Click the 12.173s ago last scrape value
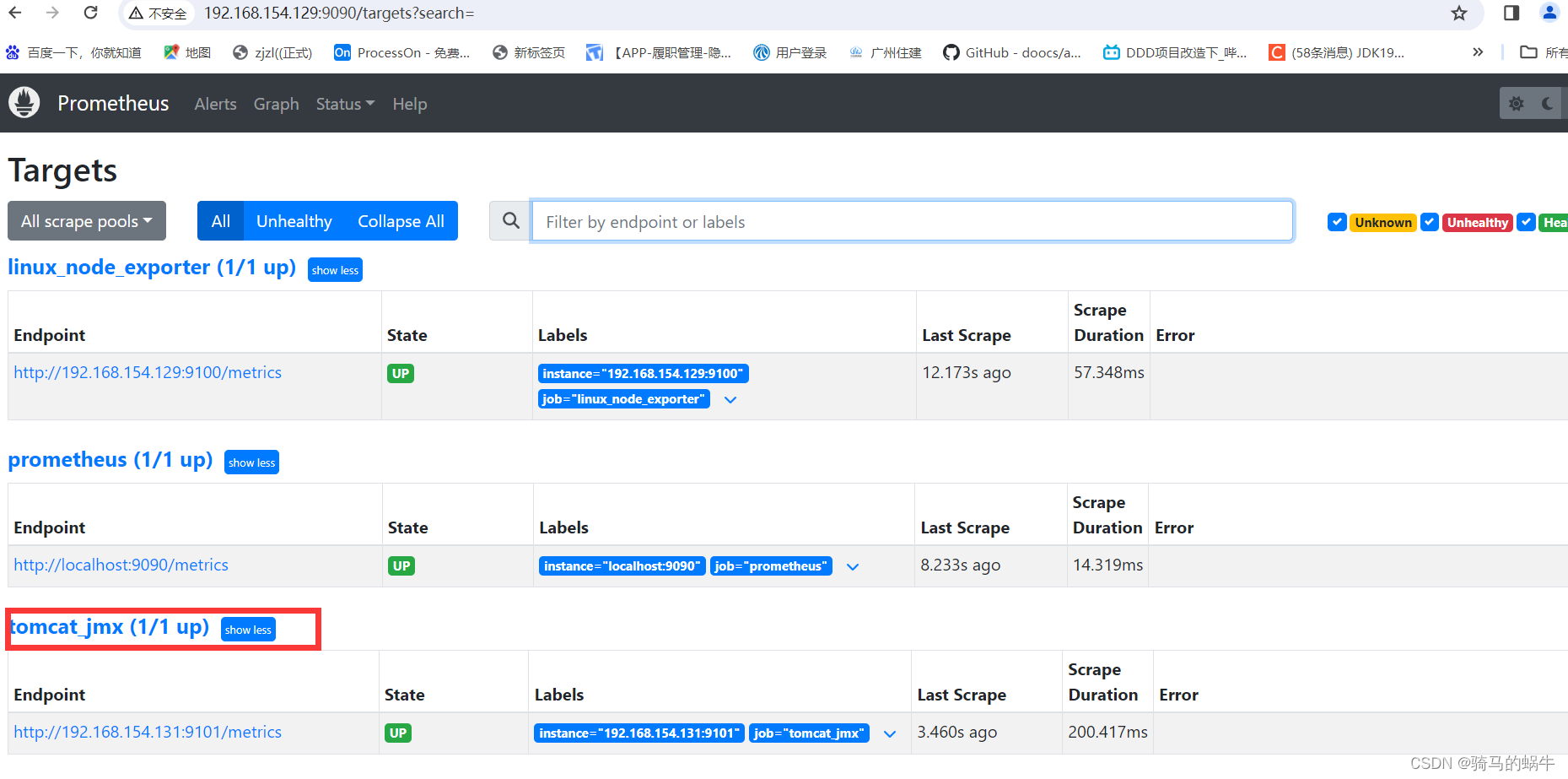 967,372
